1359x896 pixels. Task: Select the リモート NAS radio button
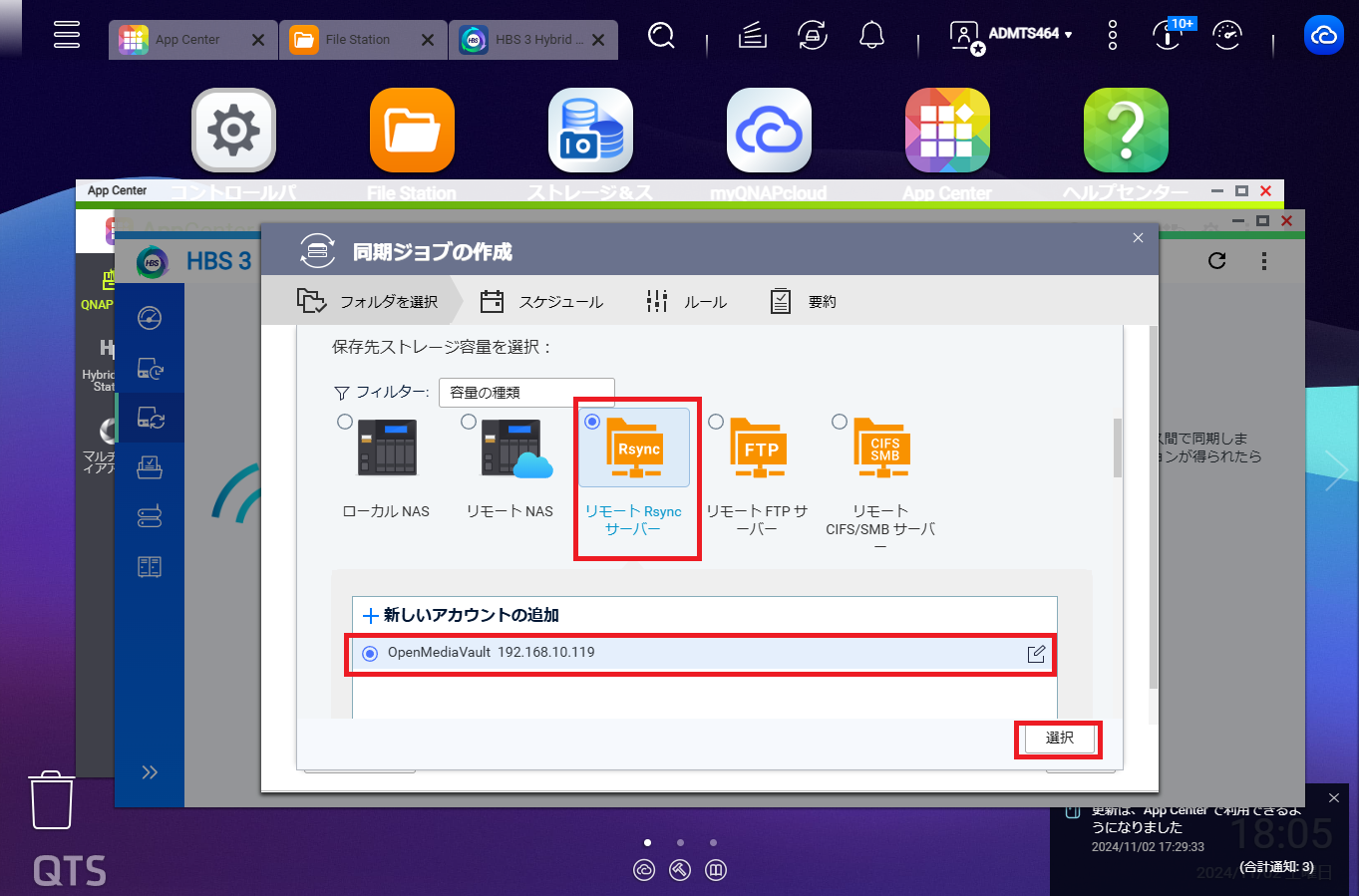coord(469,422)
